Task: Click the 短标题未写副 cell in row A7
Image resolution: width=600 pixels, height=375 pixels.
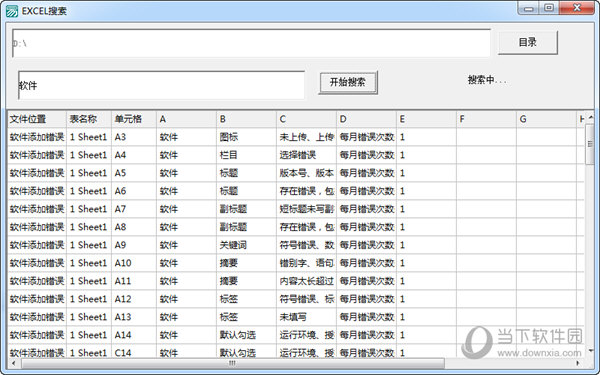Action: click(x=307, y=209)
